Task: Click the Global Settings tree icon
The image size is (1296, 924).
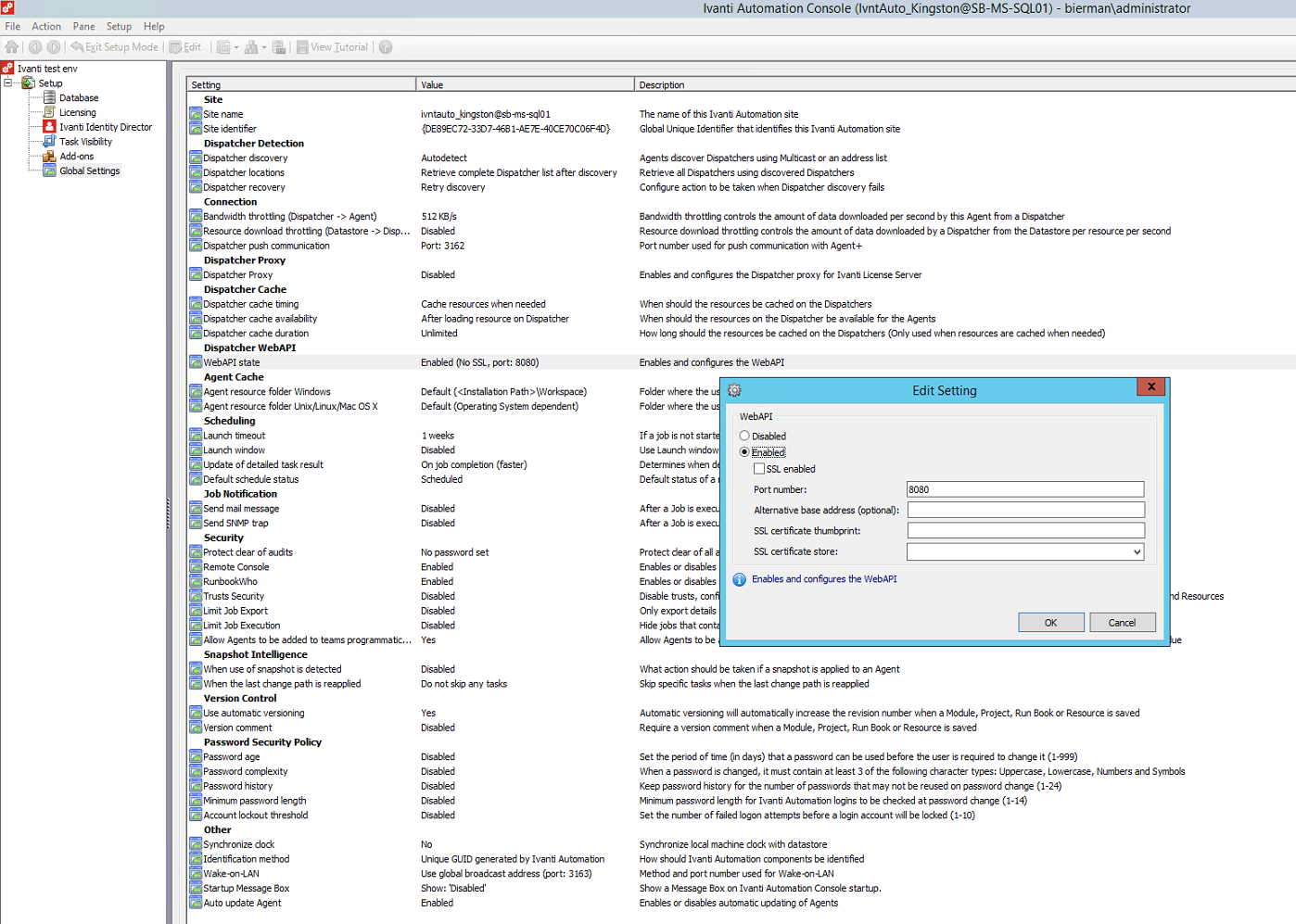Action: coord(49,171)
